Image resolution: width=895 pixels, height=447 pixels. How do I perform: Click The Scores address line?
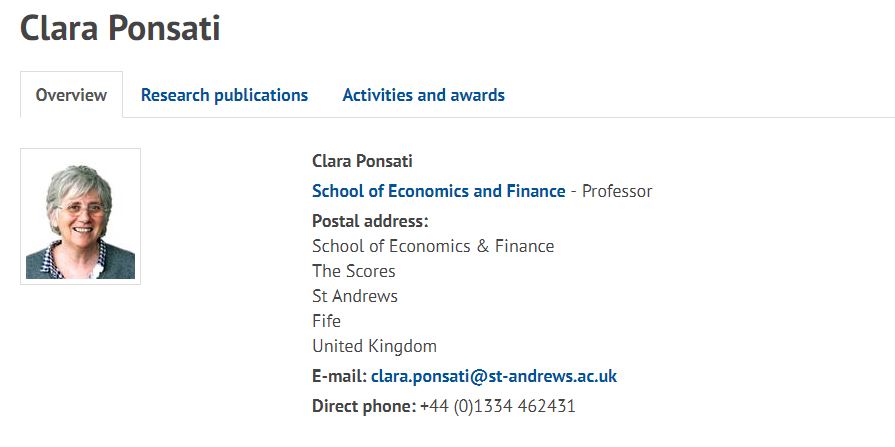point(354,271)
